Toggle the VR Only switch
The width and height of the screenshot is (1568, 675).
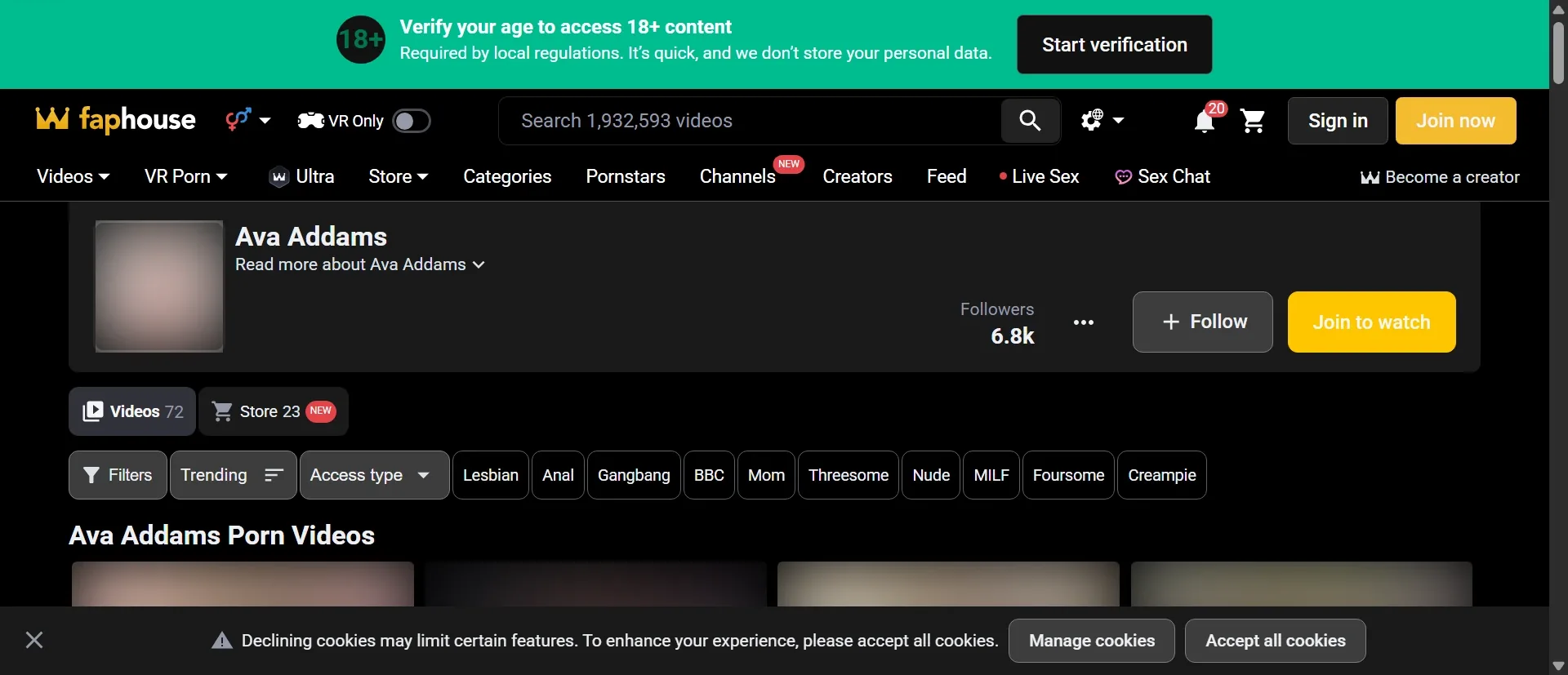click(412, 121)
